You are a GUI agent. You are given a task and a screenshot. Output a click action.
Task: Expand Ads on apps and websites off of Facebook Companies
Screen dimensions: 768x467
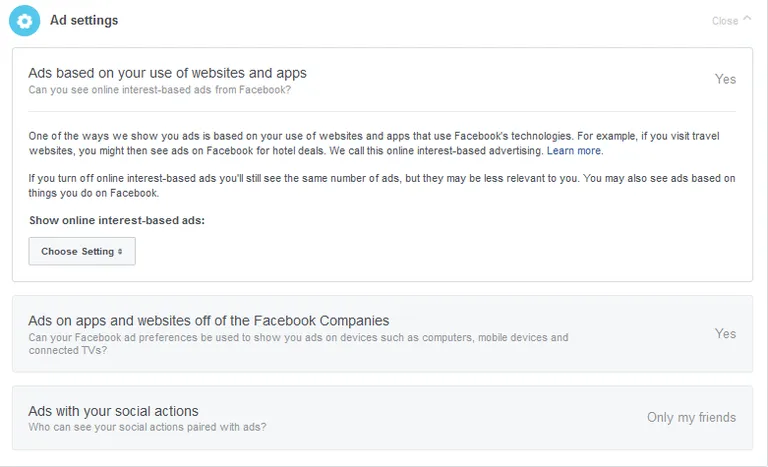pos(383,334)
